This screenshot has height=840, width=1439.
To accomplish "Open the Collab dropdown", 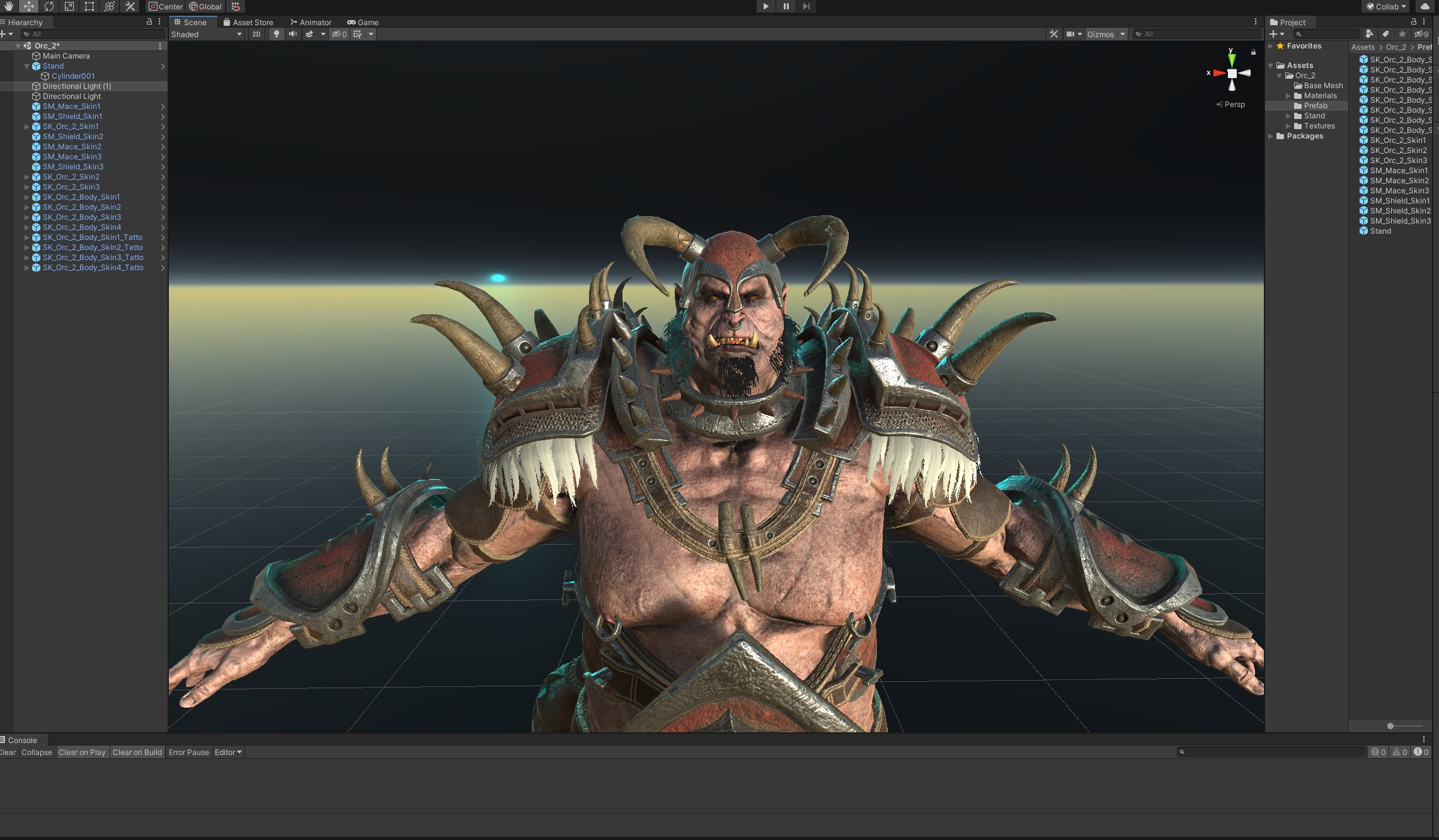I will click(x=1385, y=6).
